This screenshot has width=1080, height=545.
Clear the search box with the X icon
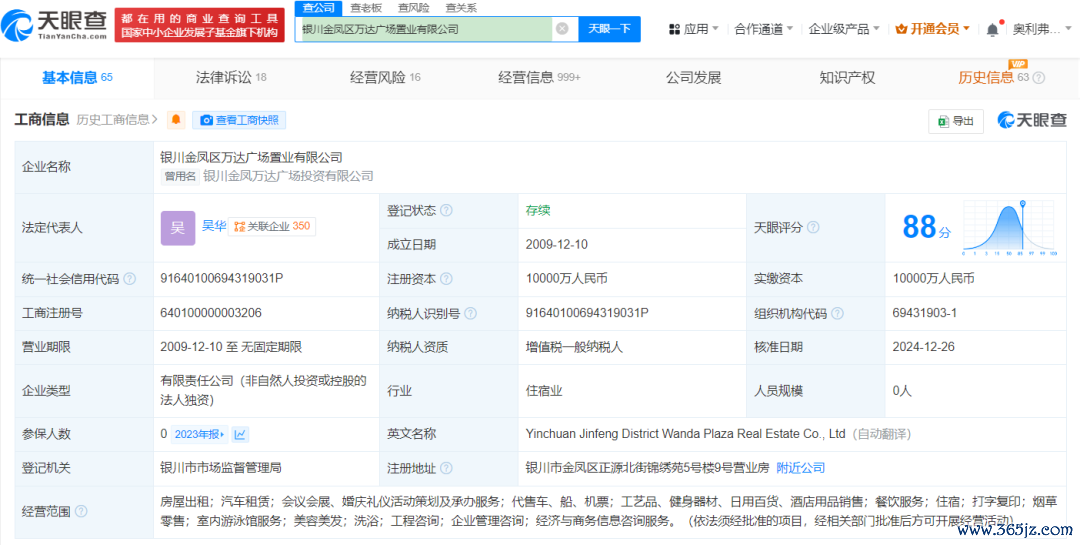[x=562, y=29]
